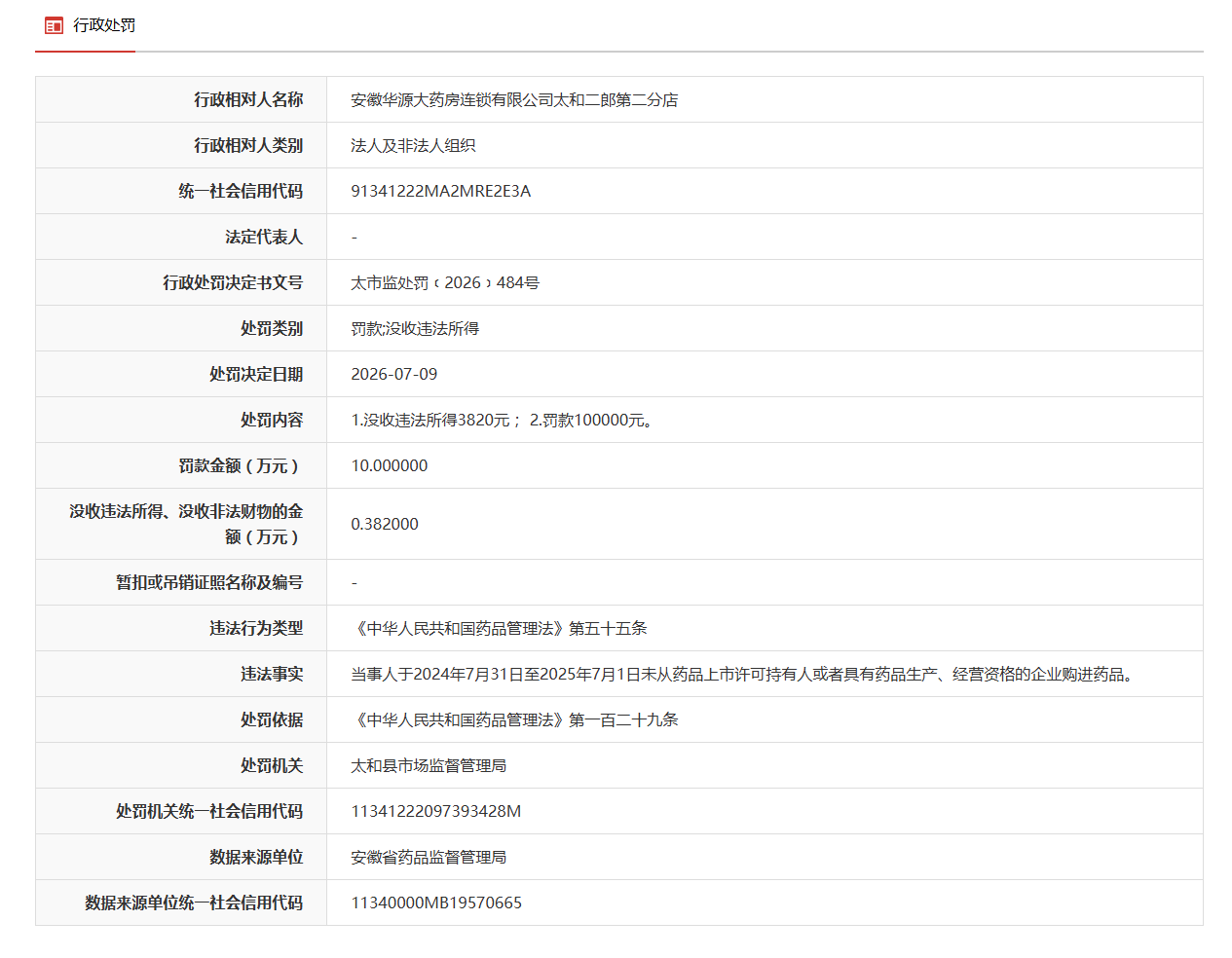
Task: Select penalty content 1.没收违法所得3820元
Action: click(430, 420)
